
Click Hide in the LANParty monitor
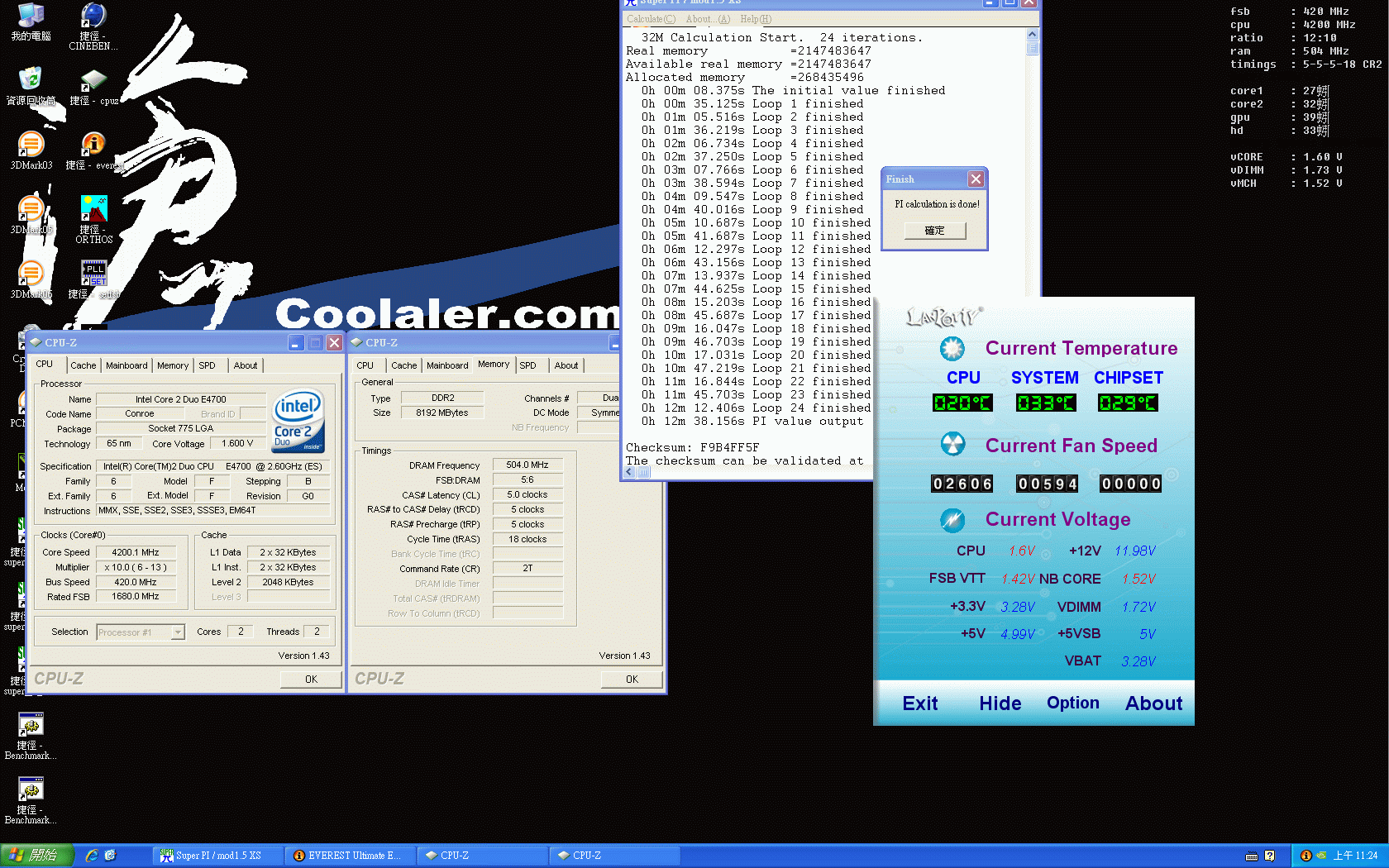tap(1000, 703)
